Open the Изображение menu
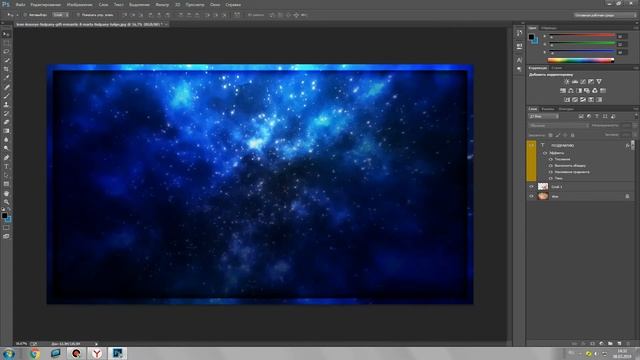Image resolution: width=640 pixels, height=360 pixels. coord(79,5)
